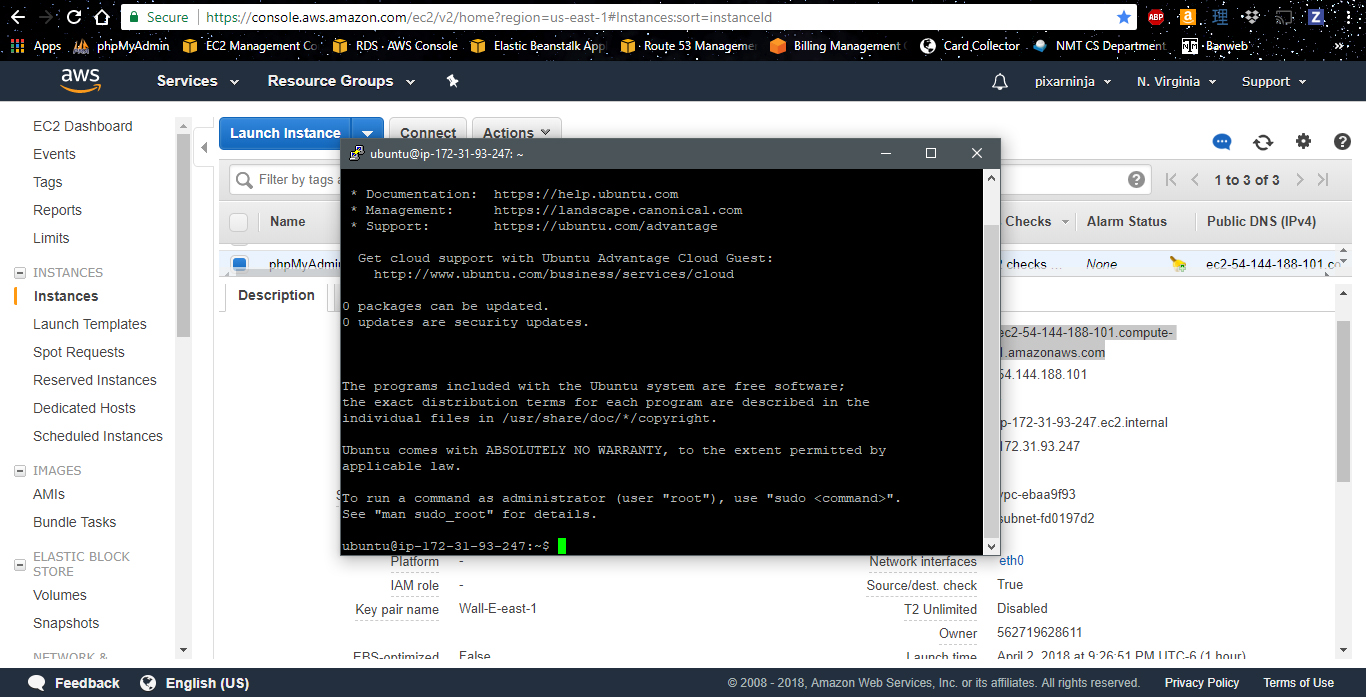1366x697 pixels.
Task: Sort by the Alarm Status column header
Action: coord(1127,222)
